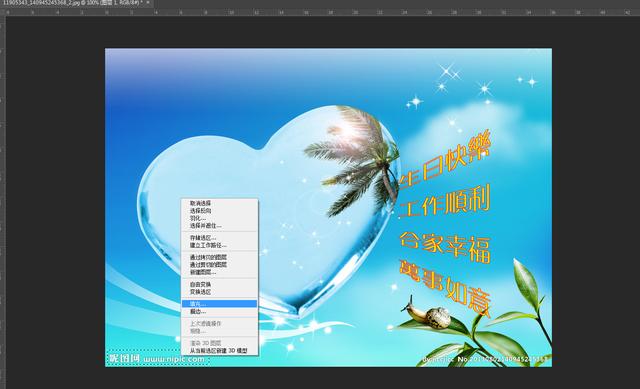Choose 选择反向 (Select Inverse) menu entry
Image resolution: width=640 pixels, height=389 pixels.
coord(219,211)
